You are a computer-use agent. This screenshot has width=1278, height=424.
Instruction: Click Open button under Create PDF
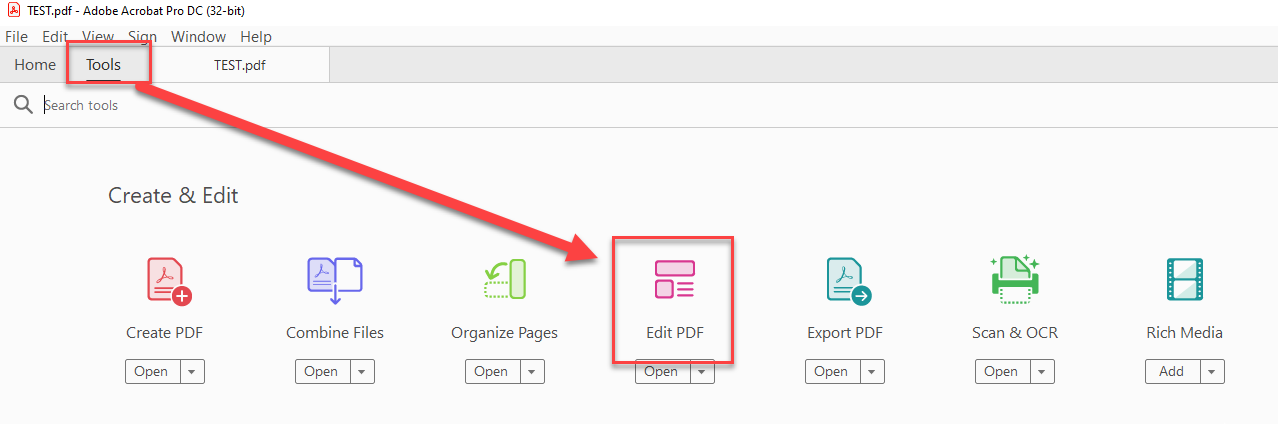pyautogui.click(x=152, y=372)
